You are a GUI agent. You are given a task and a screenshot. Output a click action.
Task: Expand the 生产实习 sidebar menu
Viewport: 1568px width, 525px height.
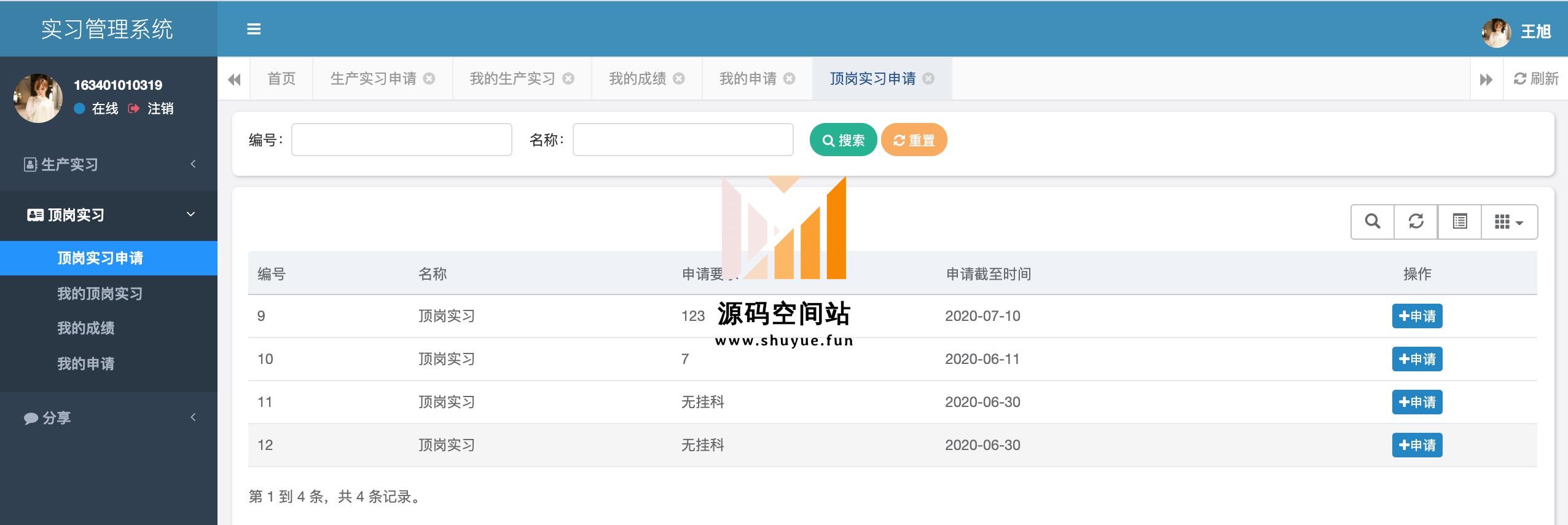click(x=109, y=164)
